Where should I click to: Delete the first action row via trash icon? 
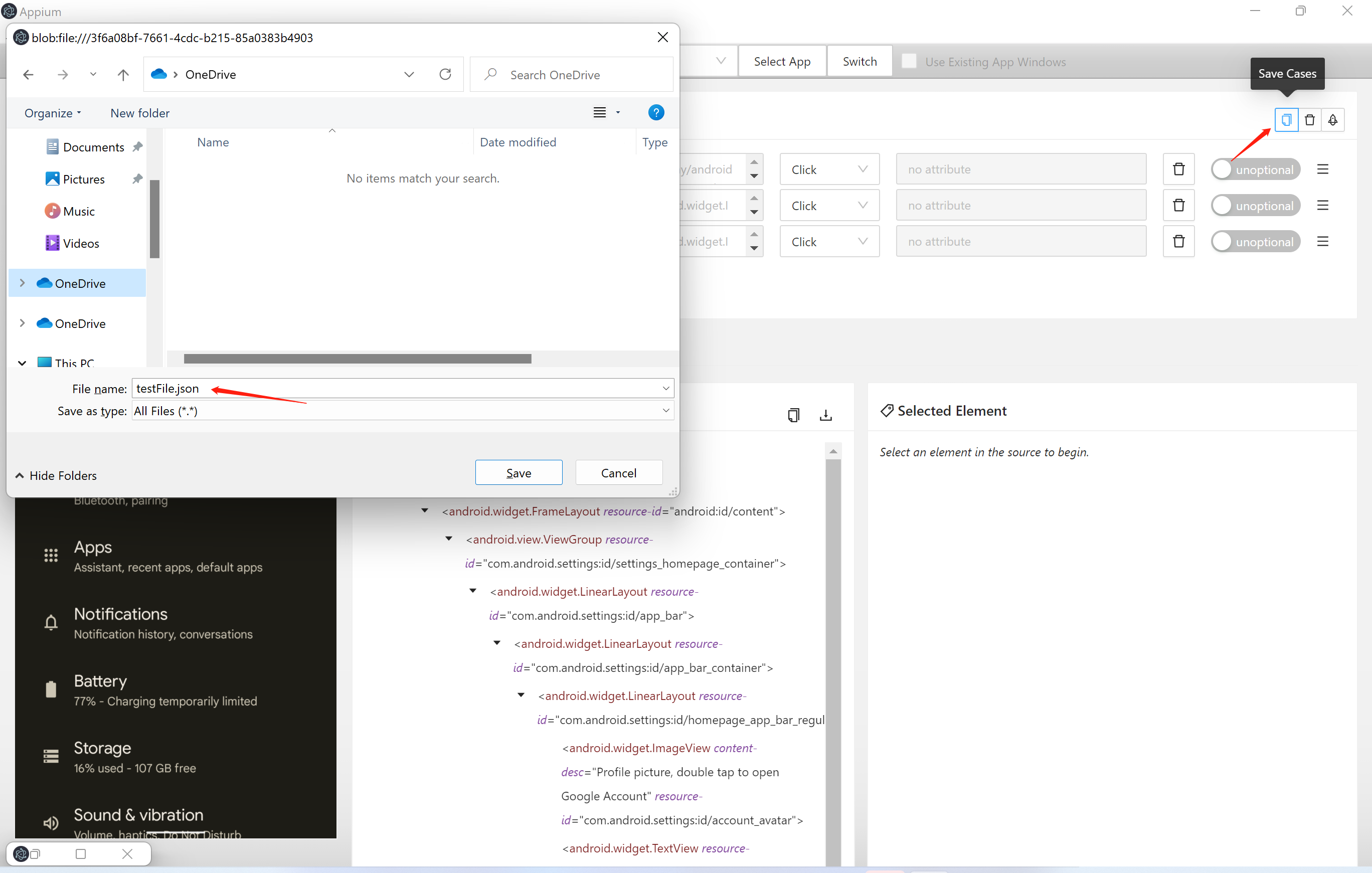[1178, 168]
